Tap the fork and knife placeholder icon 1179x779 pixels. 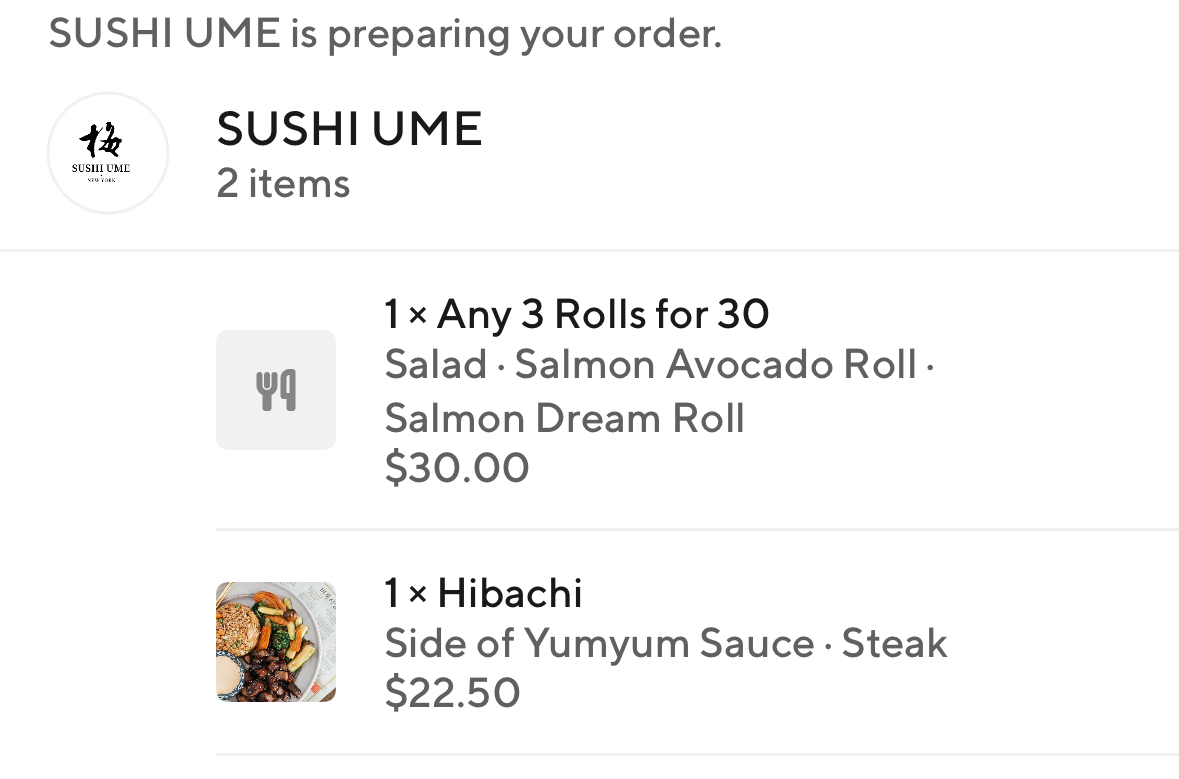[x=276, y=390]
